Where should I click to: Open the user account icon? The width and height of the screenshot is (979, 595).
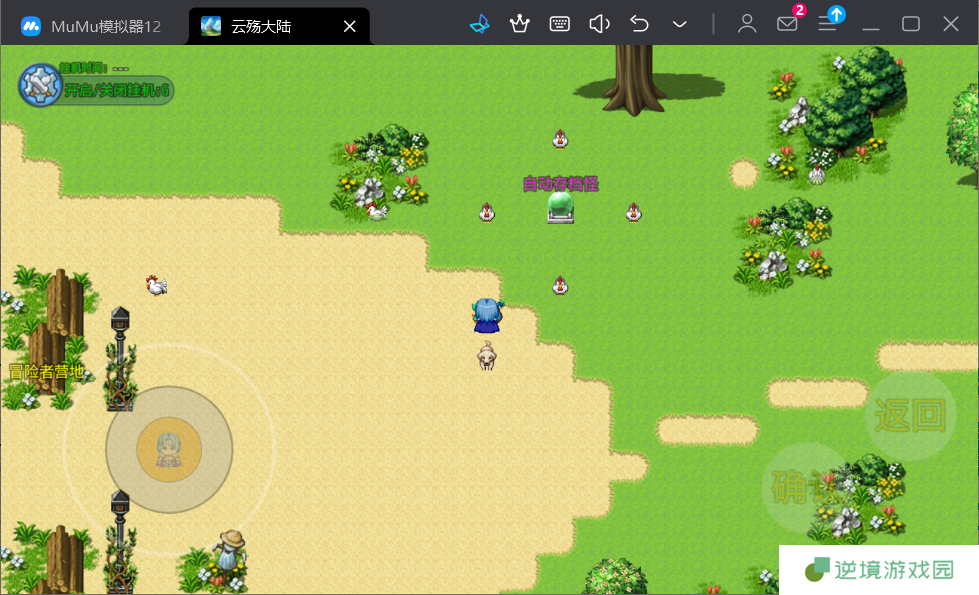(747, 24)
